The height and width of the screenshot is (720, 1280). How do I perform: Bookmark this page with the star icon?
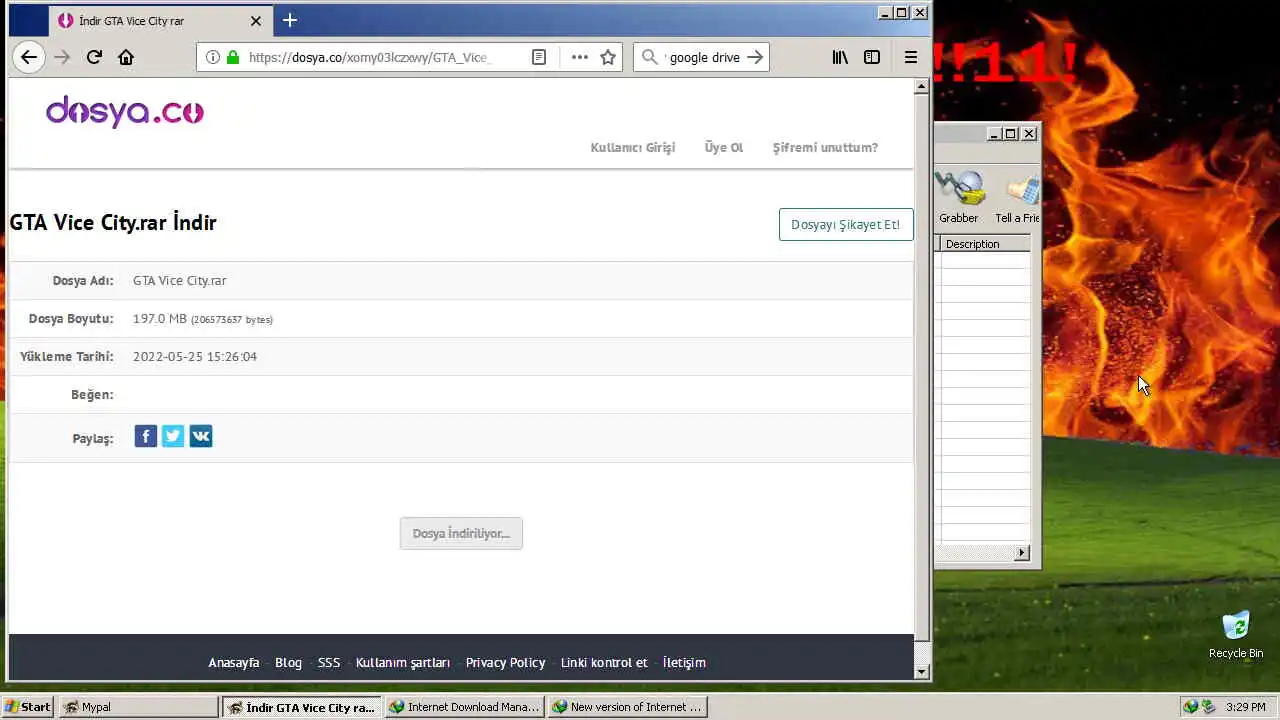[608, 57]
